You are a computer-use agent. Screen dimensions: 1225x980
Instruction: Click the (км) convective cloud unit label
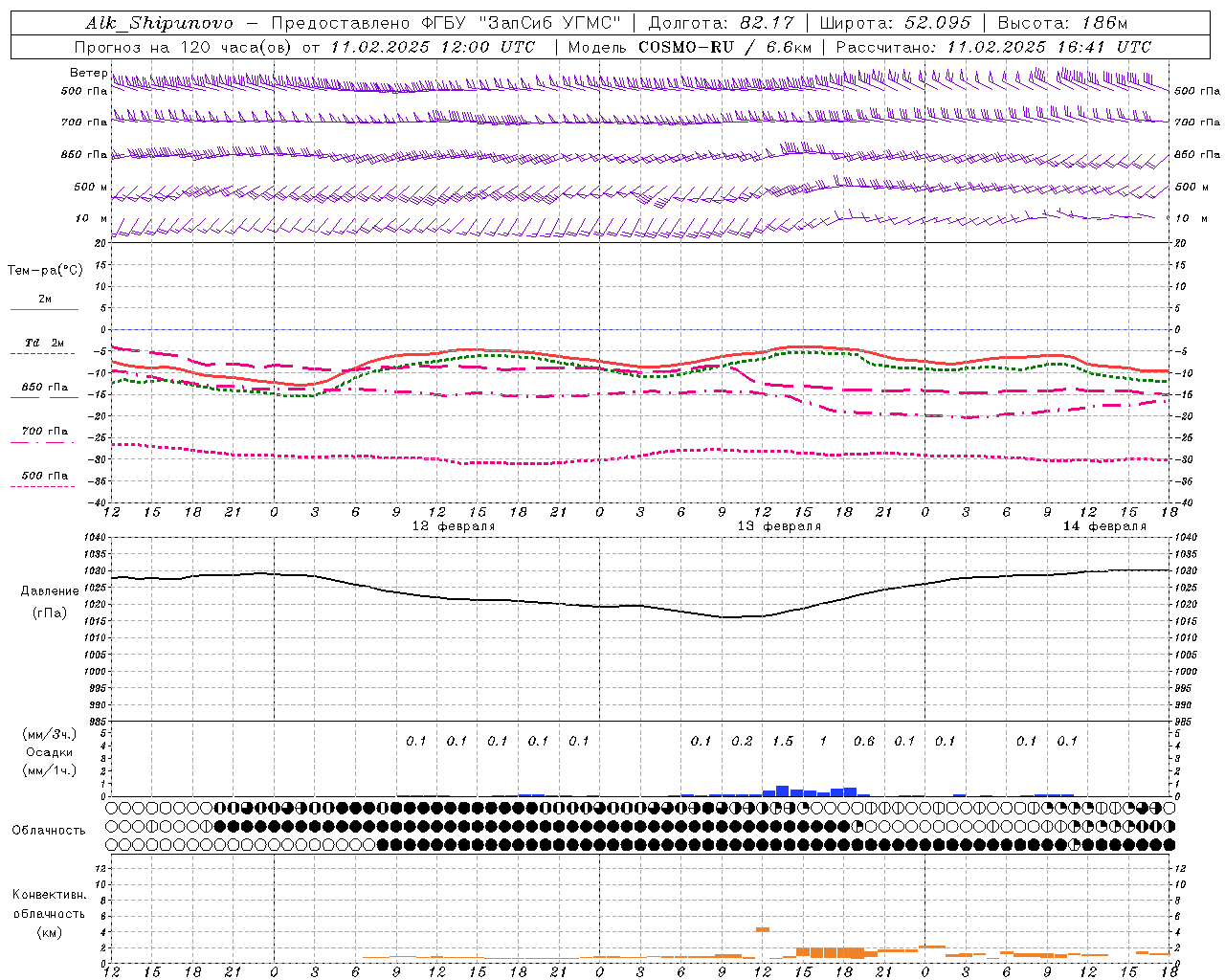(50, 932)
